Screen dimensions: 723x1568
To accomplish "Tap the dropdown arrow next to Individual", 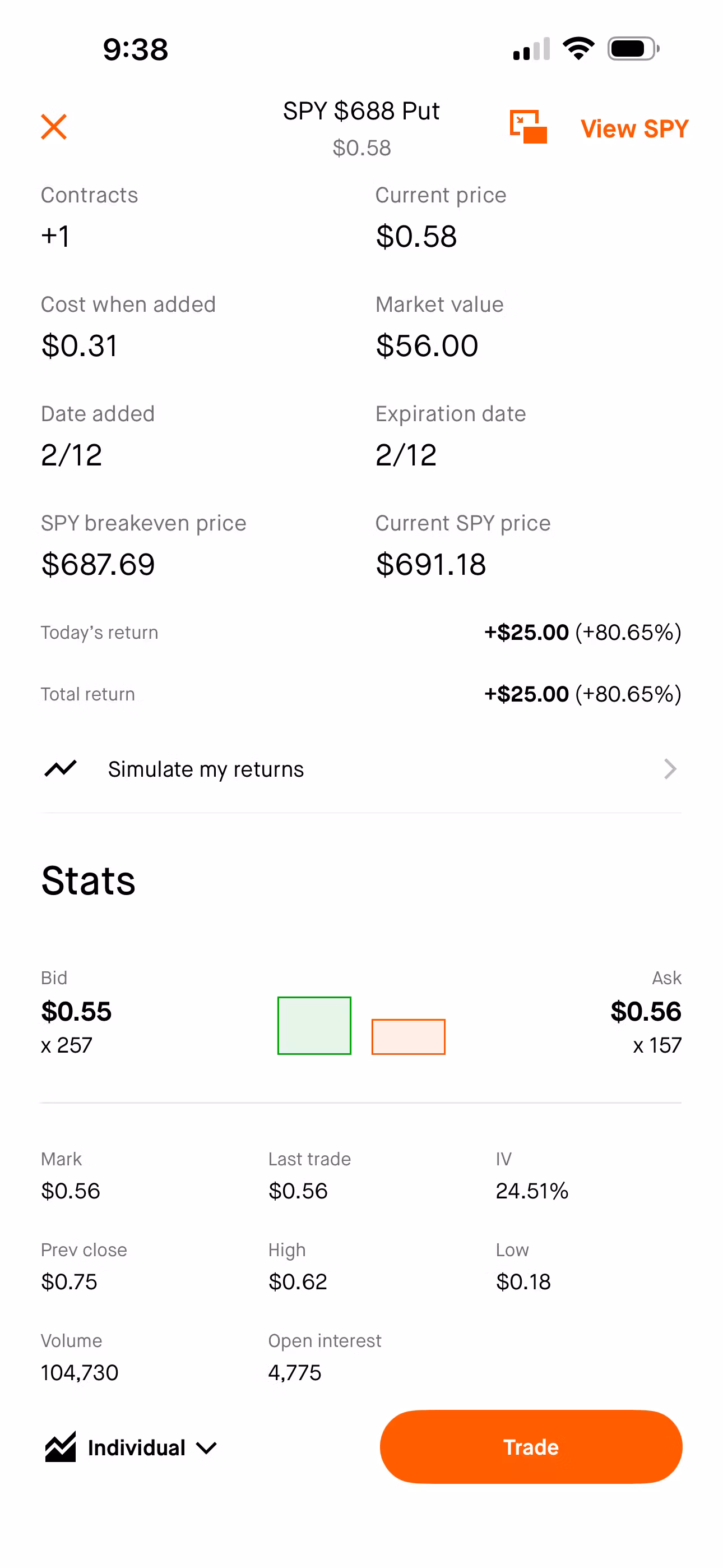I will coord(207,1448).
